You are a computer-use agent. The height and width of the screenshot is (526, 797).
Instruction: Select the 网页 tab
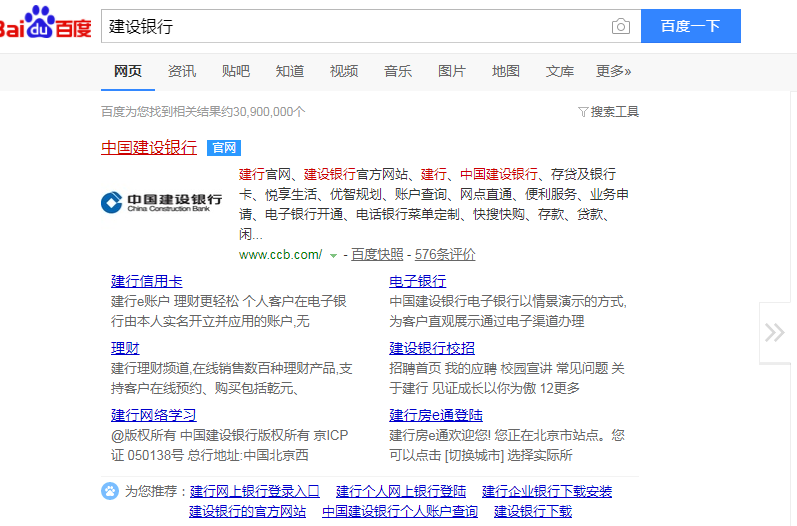click(128, 71)
